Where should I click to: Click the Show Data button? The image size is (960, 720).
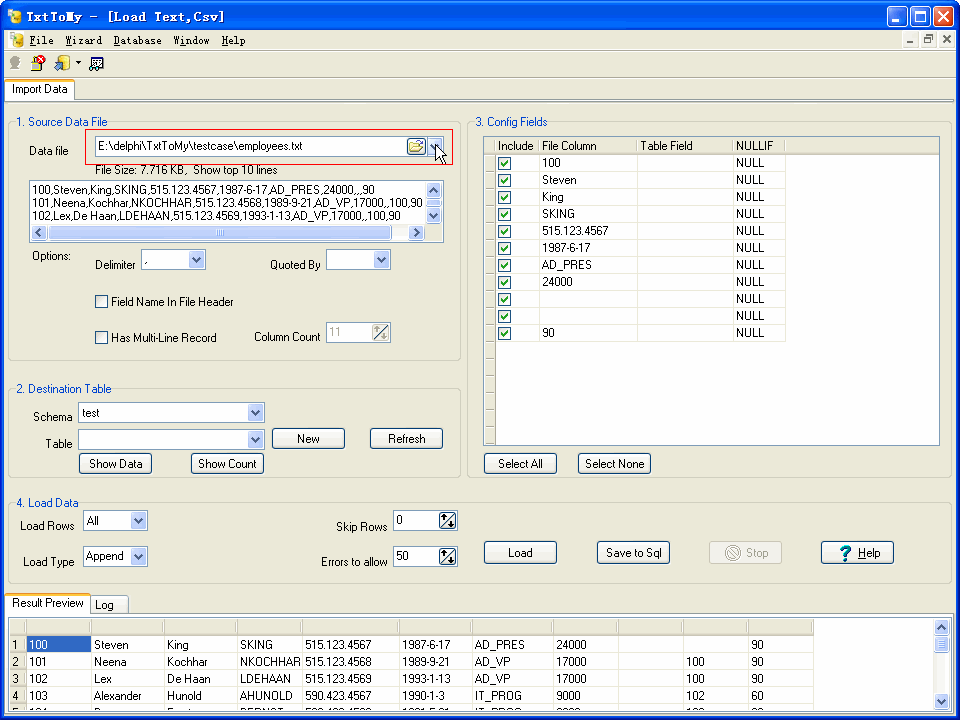(x=116, y=463)
